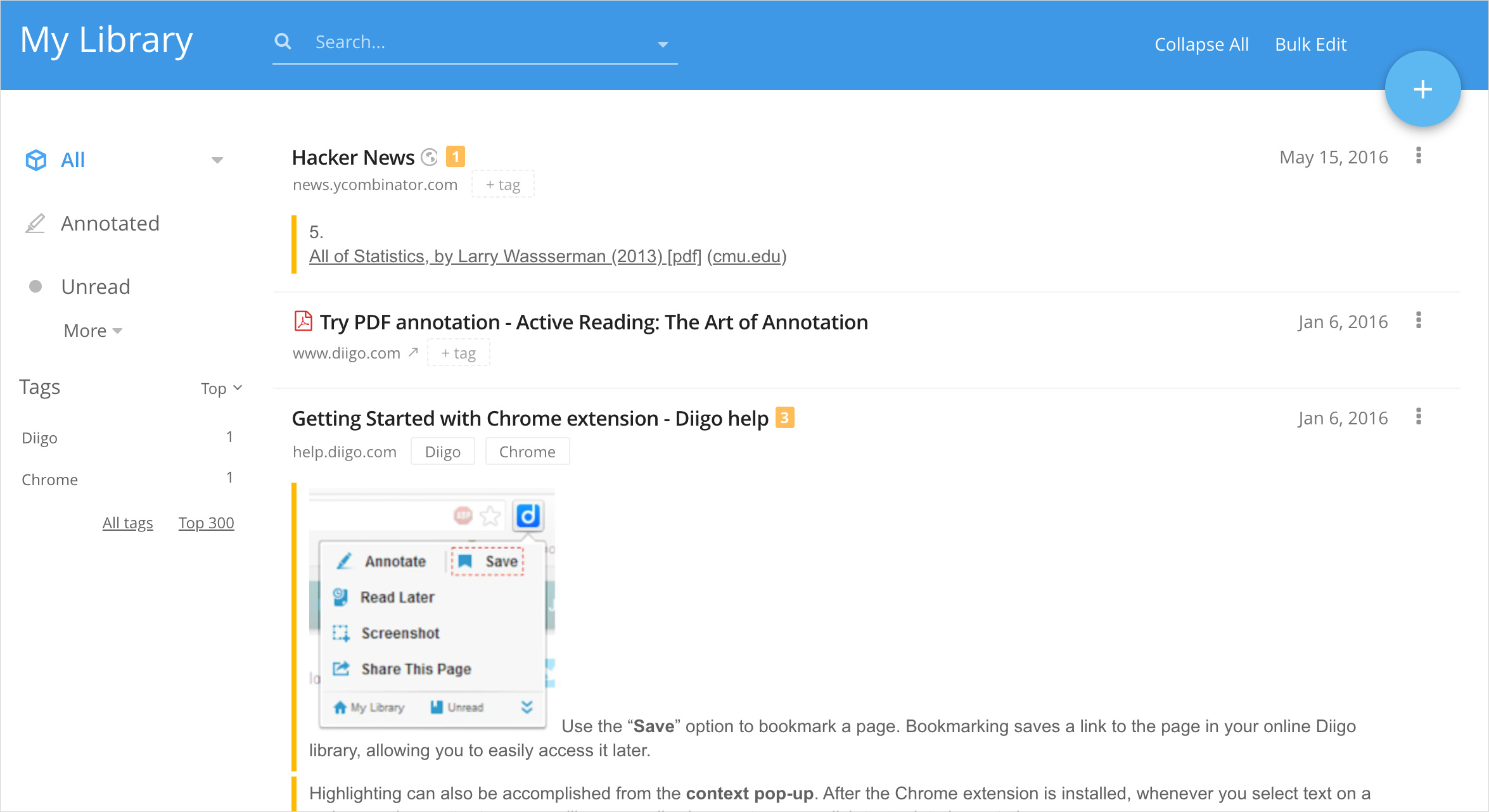Select the Chrome tag in sidebar
1489x812 pixels.
point(49,479)
